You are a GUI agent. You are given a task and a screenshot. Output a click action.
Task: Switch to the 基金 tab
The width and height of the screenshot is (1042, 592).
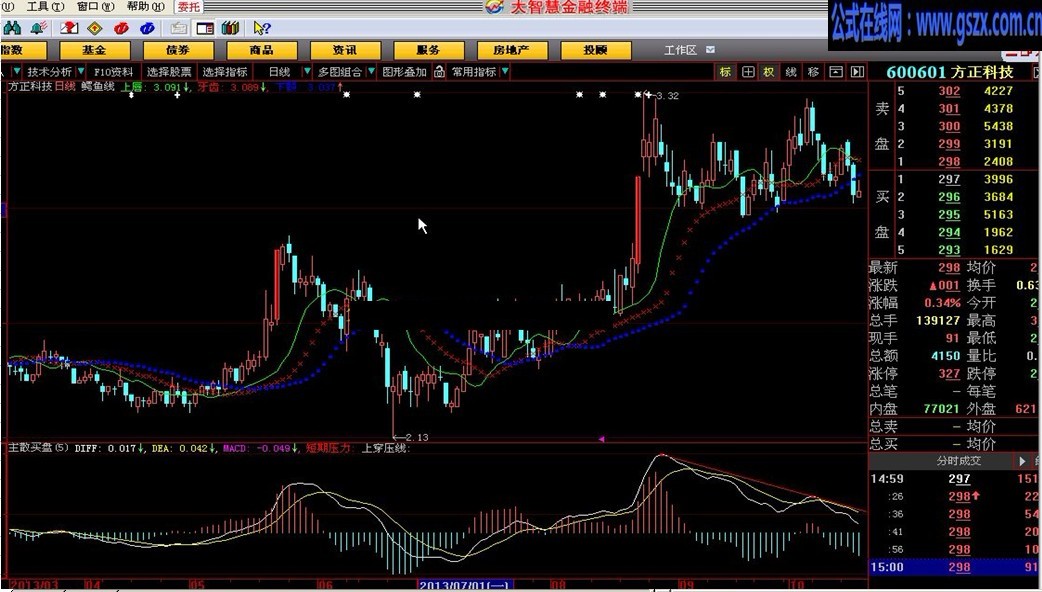pyautogui.click(x=93, y=49)
